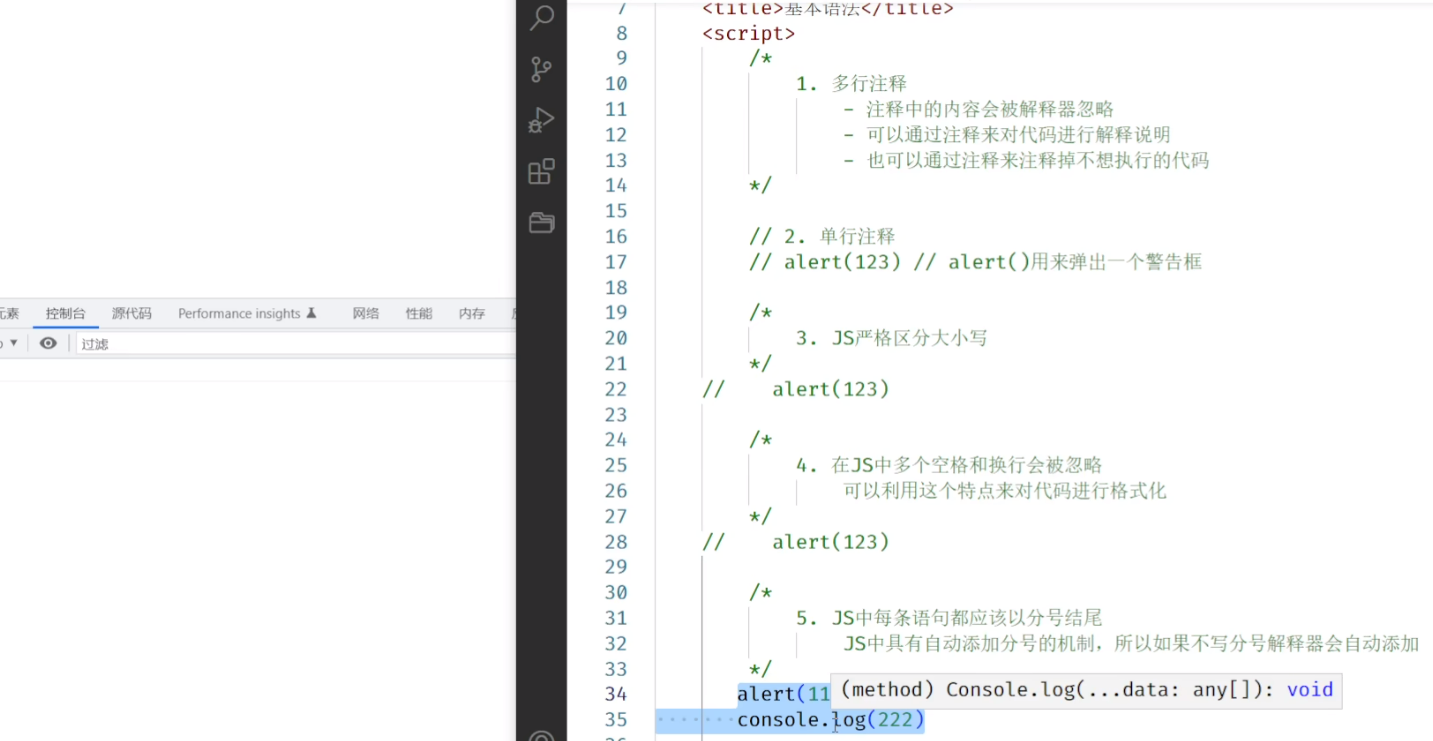
Task: Switch to the 性能 tab in DevTools
Action: click(x=419, y=313)
